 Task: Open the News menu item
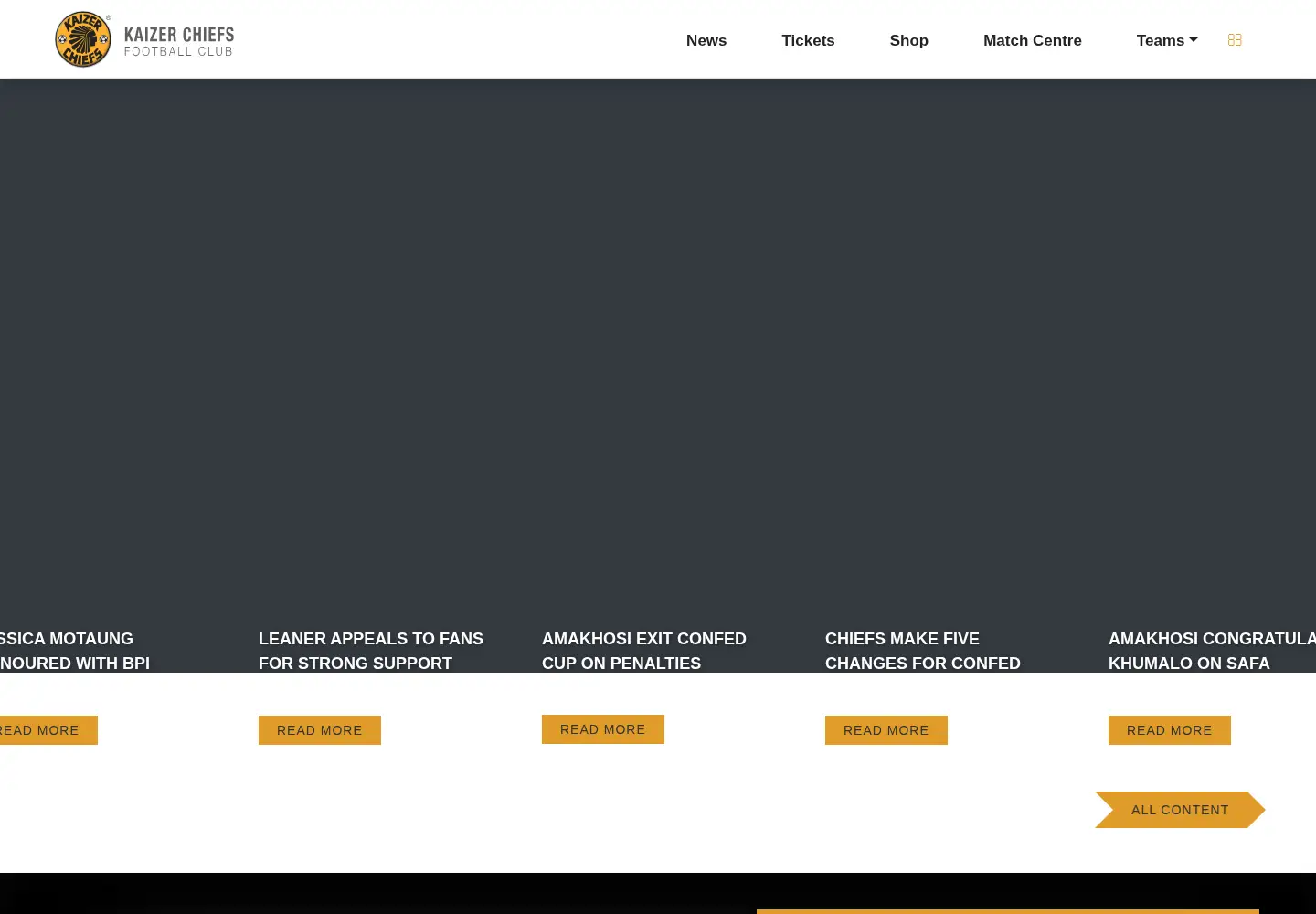coord(706,40)
